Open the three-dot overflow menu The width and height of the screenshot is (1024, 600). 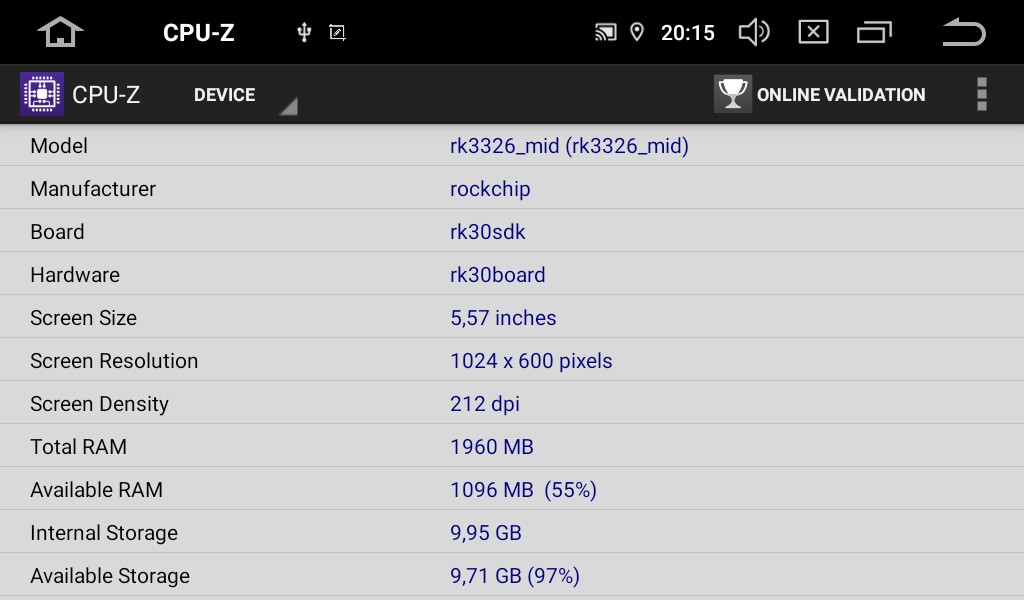coord(982,94)
